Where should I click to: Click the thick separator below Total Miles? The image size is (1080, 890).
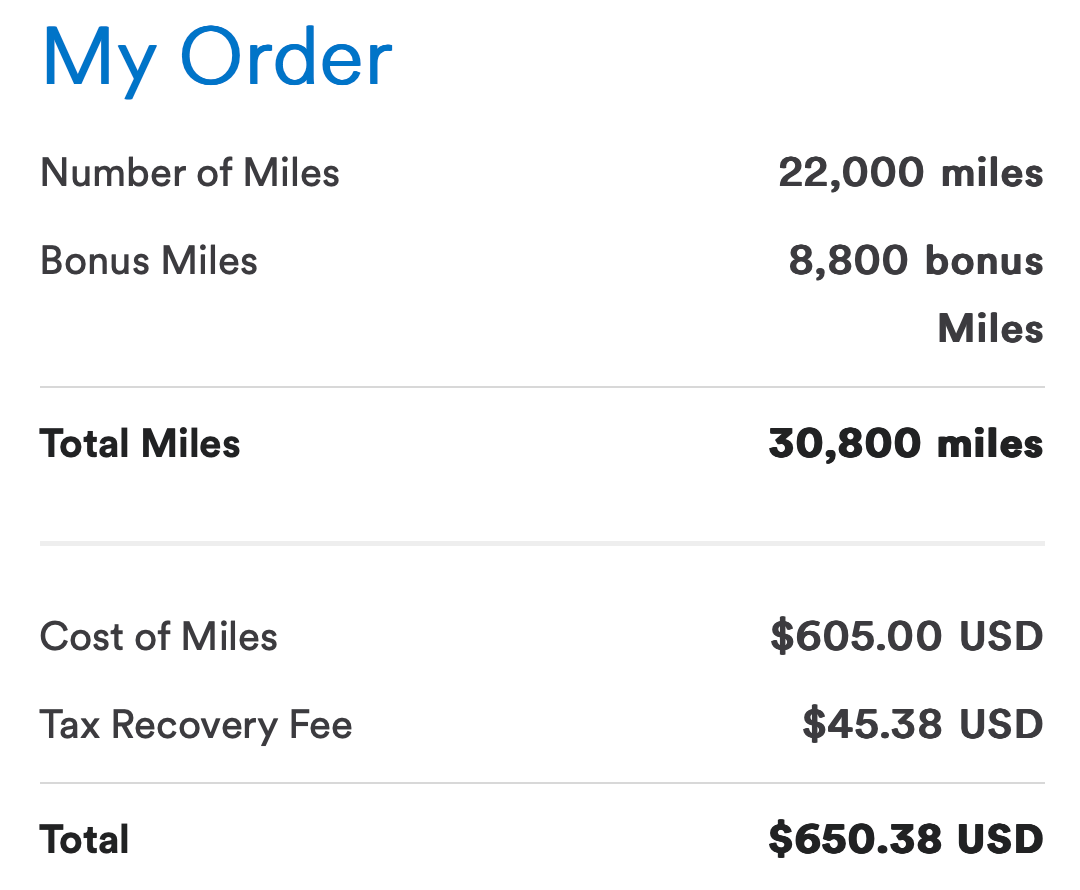coord(542,544)
